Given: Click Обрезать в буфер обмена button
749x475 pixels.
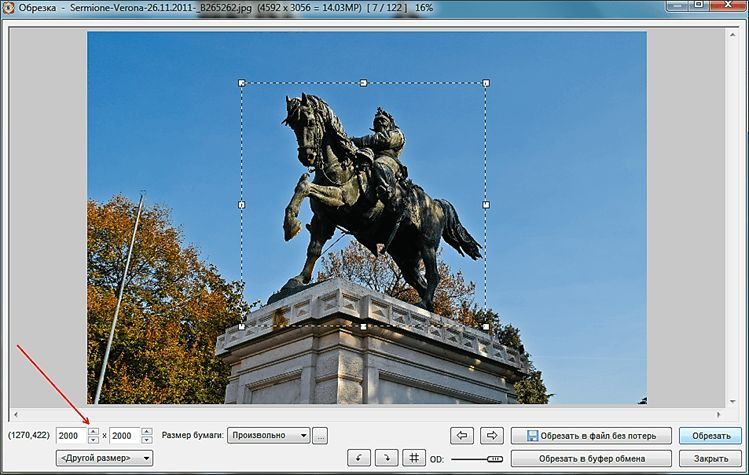Looking at the screenshot, I should pyautogui.click(x=591, y=458).
